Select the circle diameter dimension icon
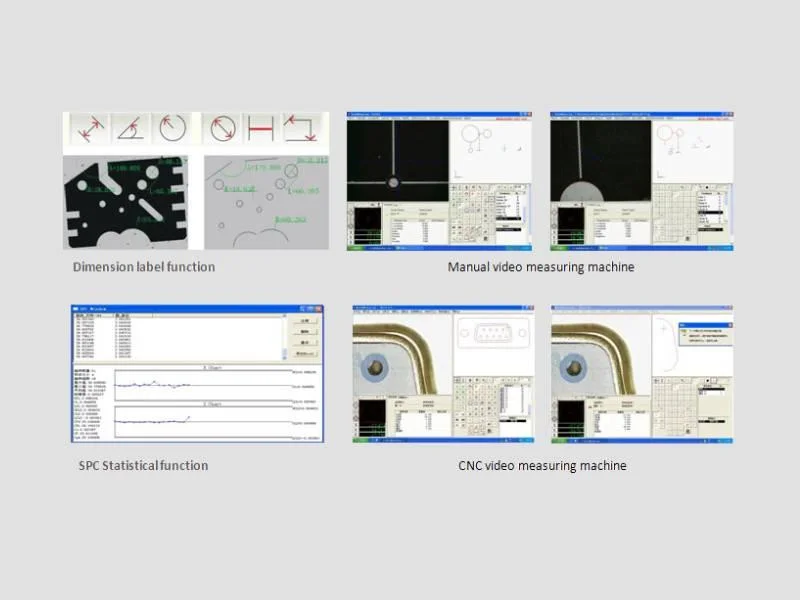 pyautogui.click(x=222, y=128)
